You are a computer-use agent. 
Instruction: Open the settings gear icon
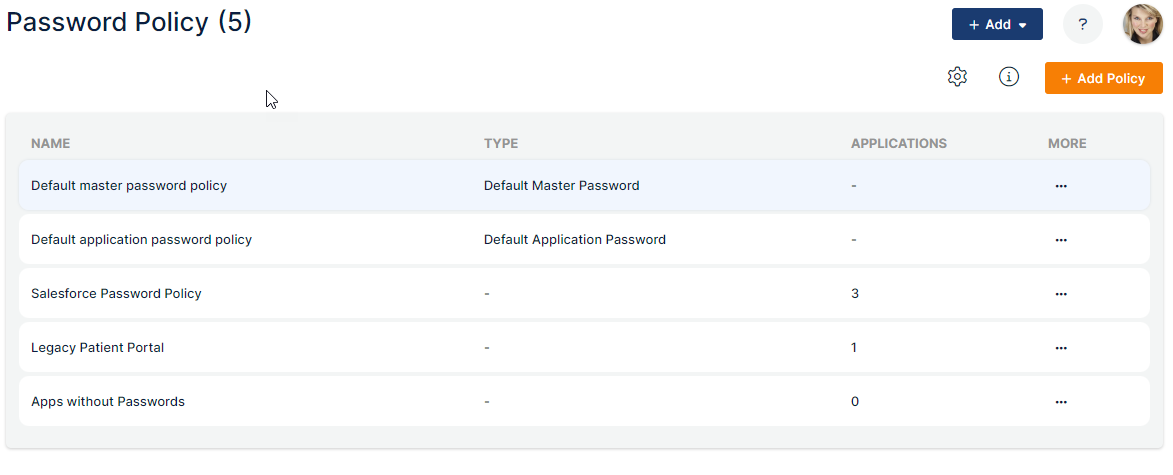(957, 76)
